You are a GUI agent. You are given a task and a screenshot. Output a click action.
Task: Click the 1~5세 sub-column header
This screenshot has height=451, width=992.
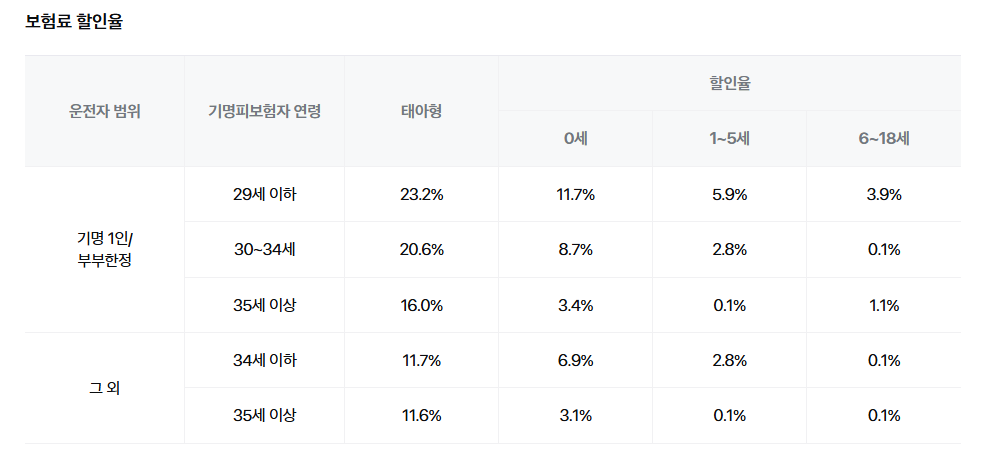pyautogui.click(x=729, y=139)
